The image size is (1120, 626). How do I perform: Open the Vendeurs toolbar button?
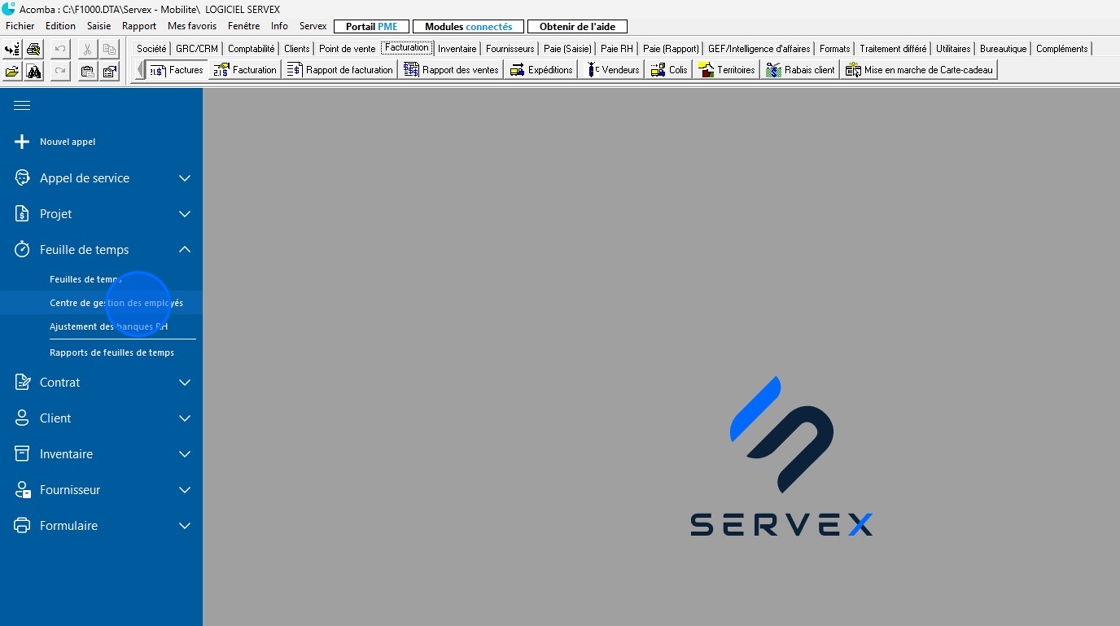[613, 70]
